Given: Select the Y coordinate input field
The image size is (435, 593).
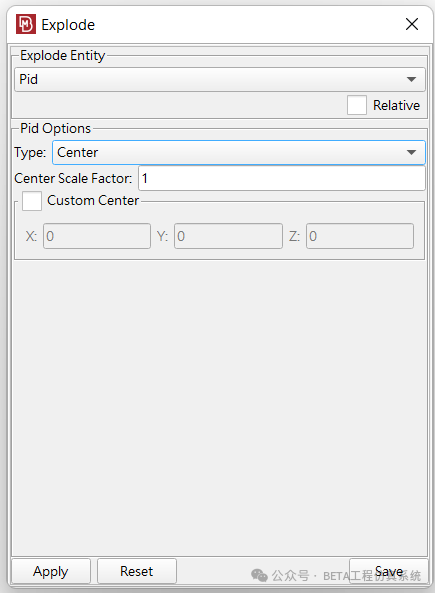Looking at the screenshot, I should (x=228, y=236).
